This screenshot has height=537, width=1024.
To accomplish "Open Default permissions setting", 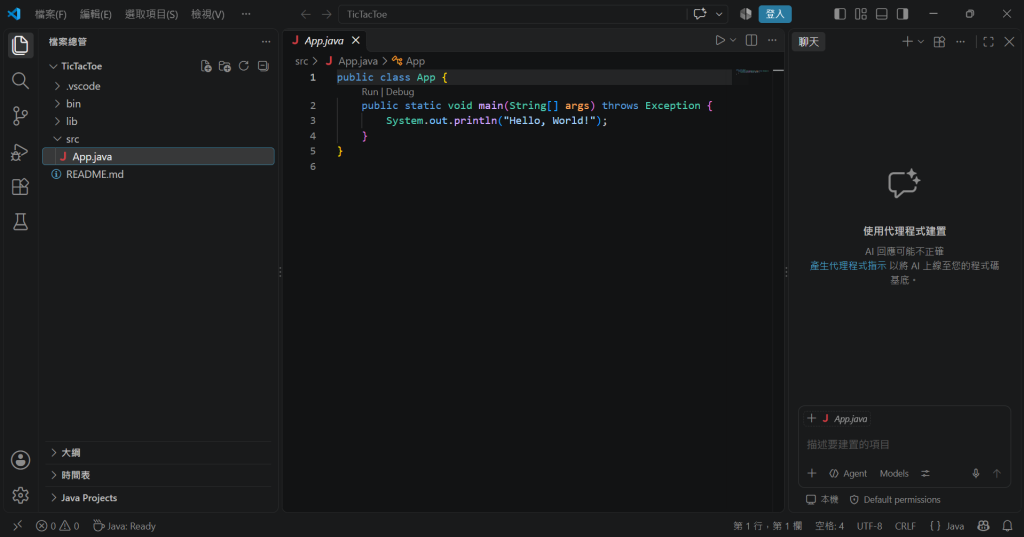I will (895, 500).
